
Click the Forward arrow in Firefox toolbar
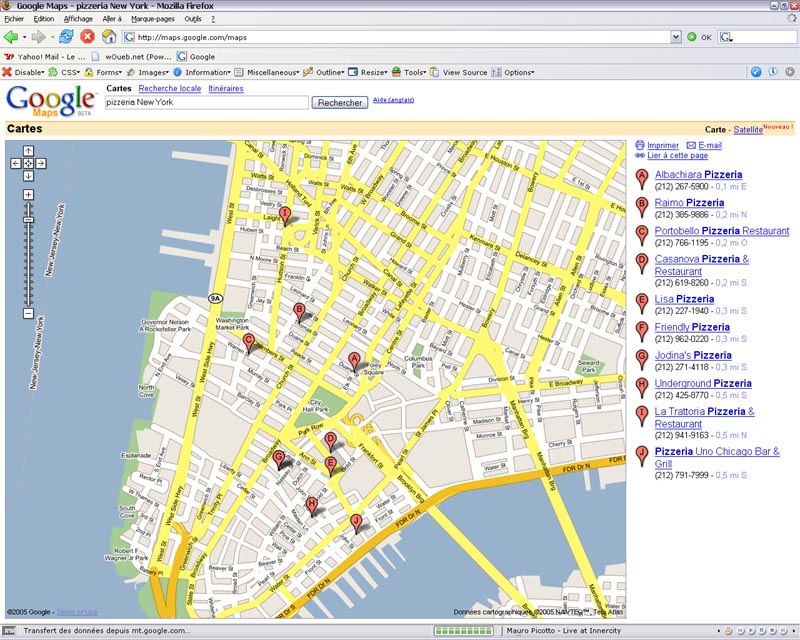tap(38, 37)
